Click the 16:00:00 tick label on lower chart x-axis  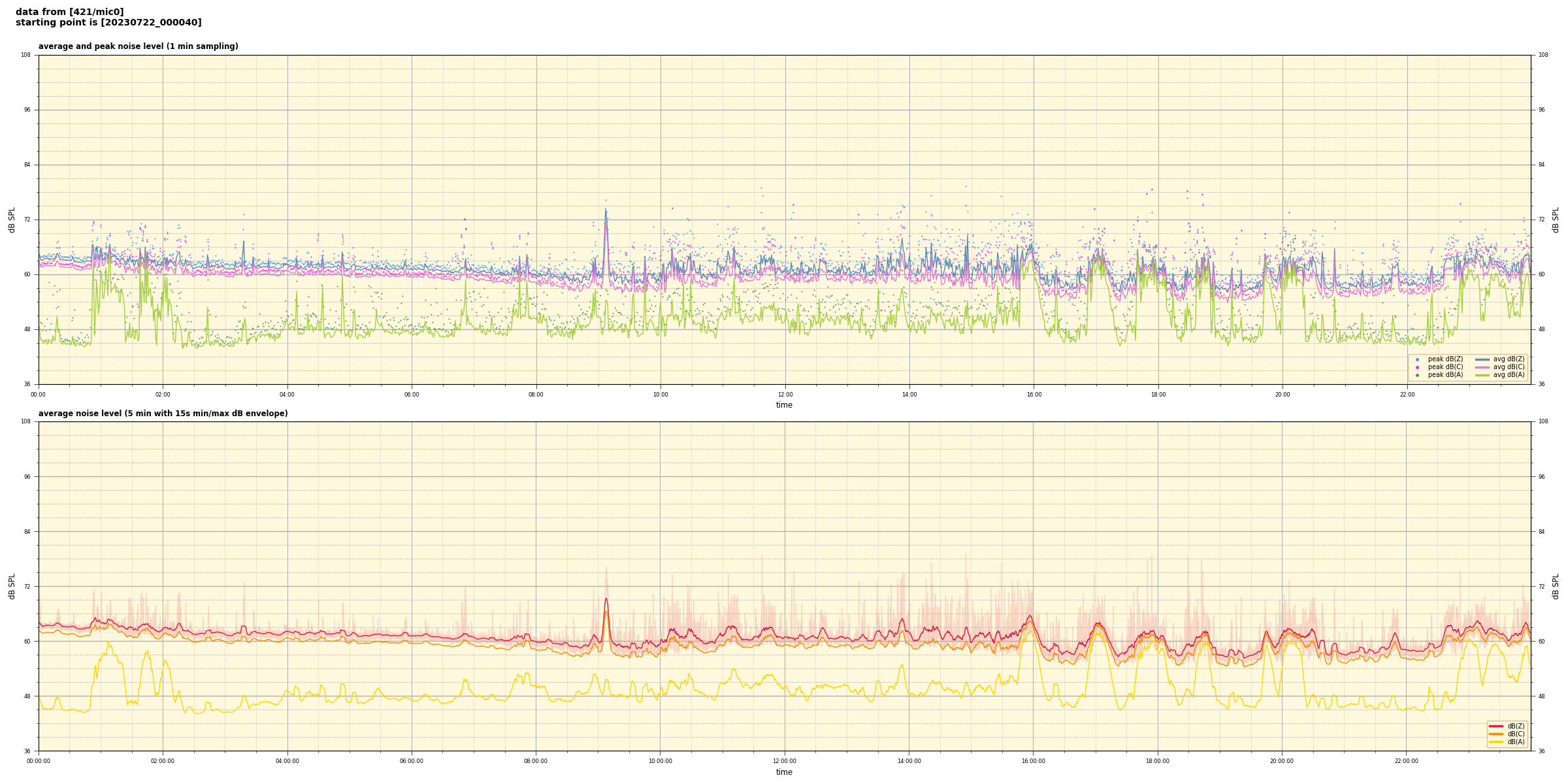point(1033,761)
